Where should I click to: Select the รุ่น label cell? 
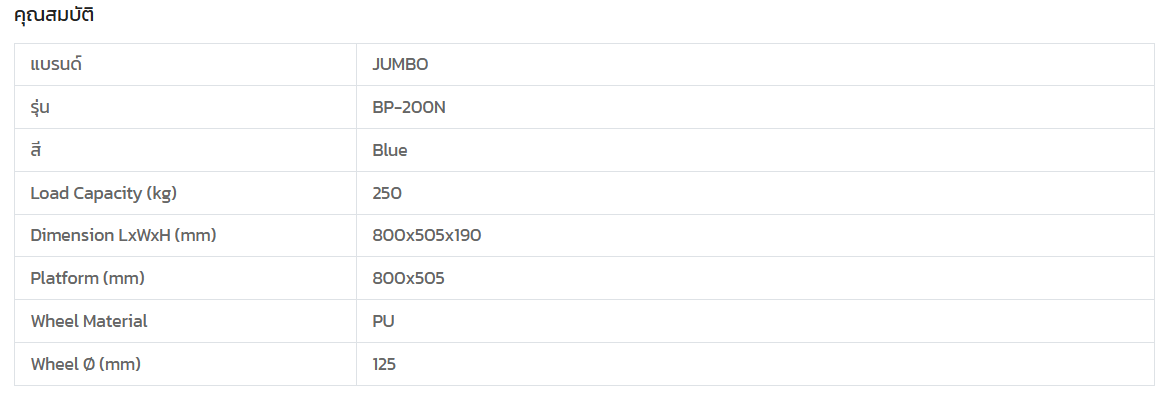tap(40, 108)
